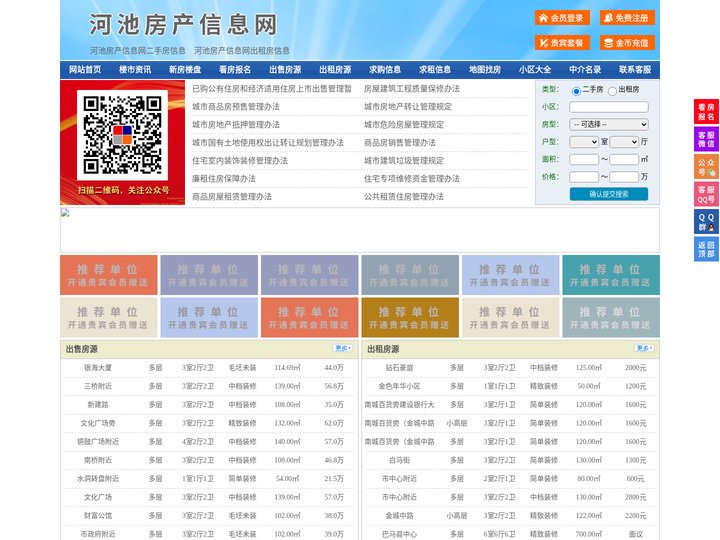Image resolution: width=720 pixels, height=540 pixels.
Task: Open article 商品房屋租赁管理办法
Action: pyautogui.click(x=232, y=197)
